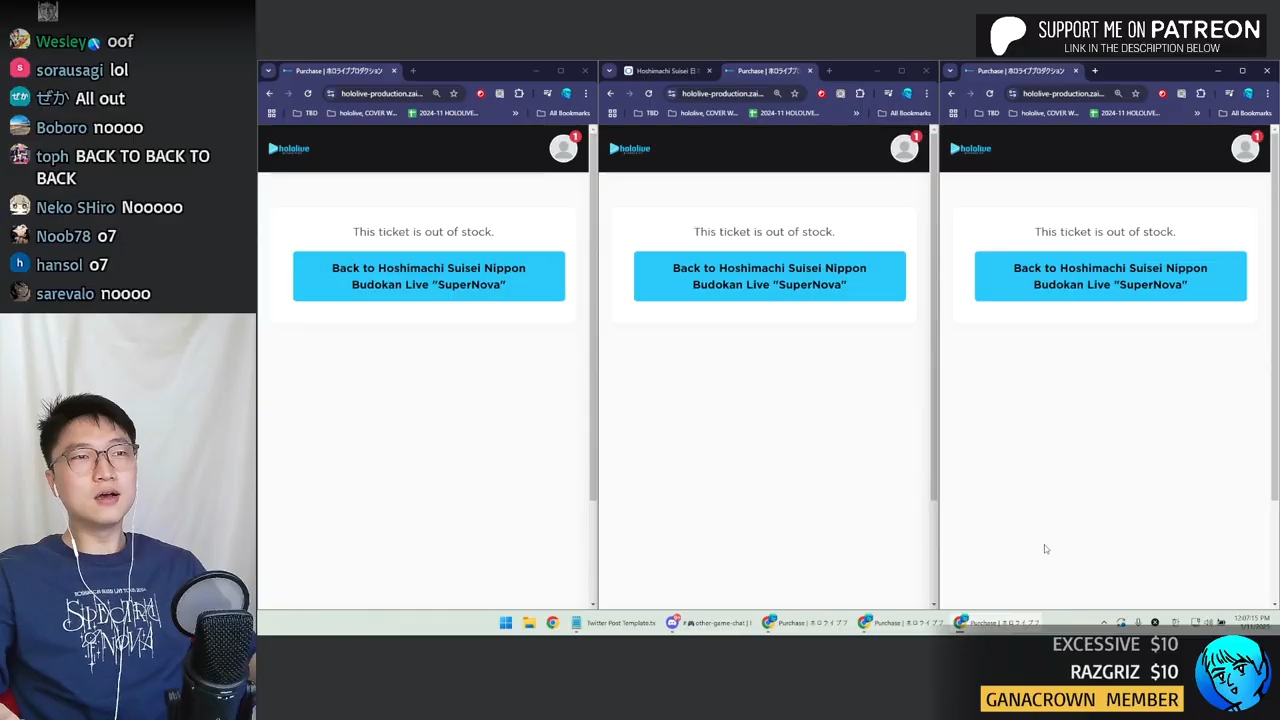This screenshot has width=1280, height=720.
Task: Open All Bookmarks folder in the right window
Action: pyautogui.click(x=1245, y=113)
